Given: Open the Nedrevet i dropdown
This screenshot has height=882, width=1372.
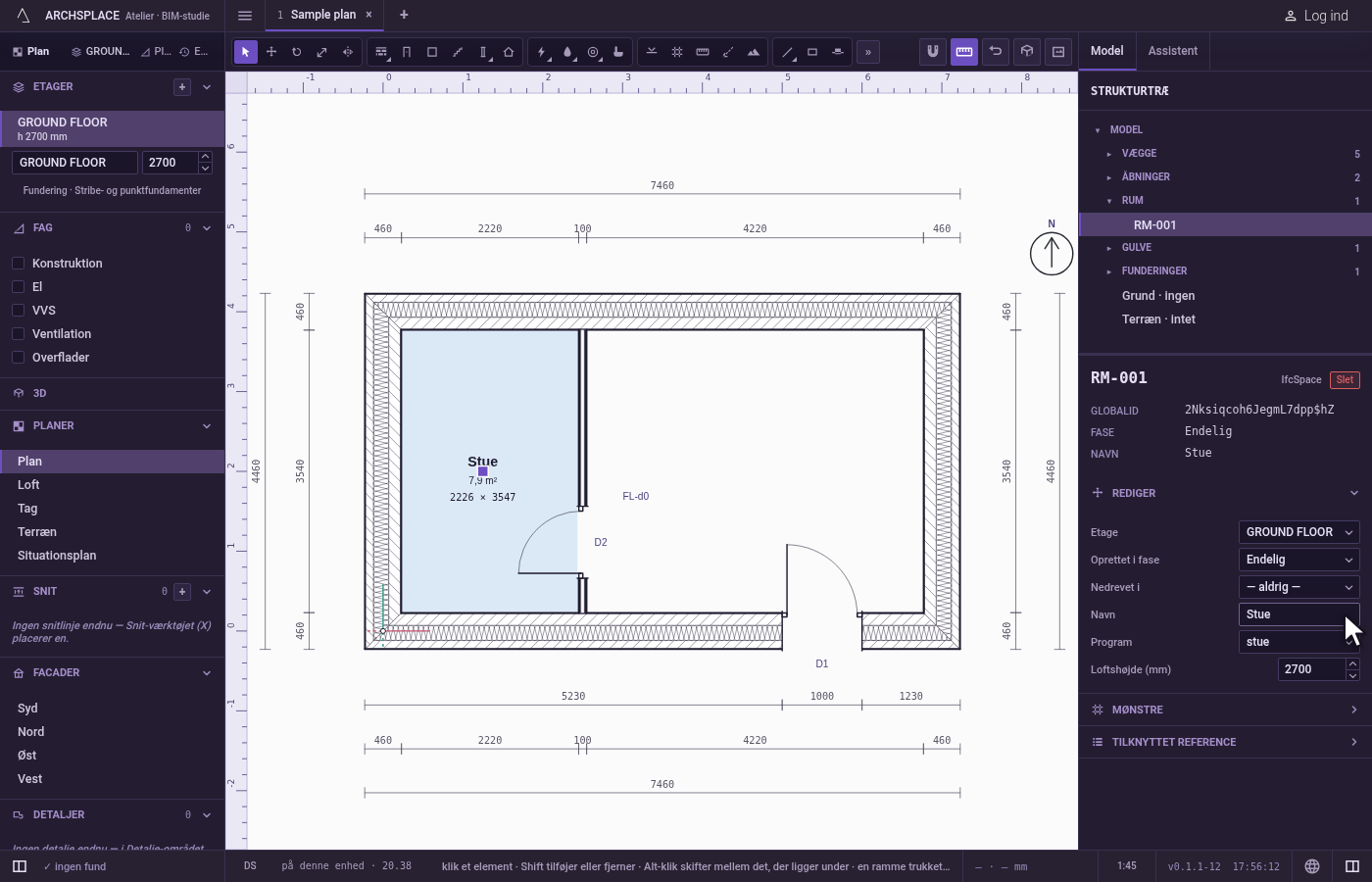Looking at the screenshot, I should 1299,587.
